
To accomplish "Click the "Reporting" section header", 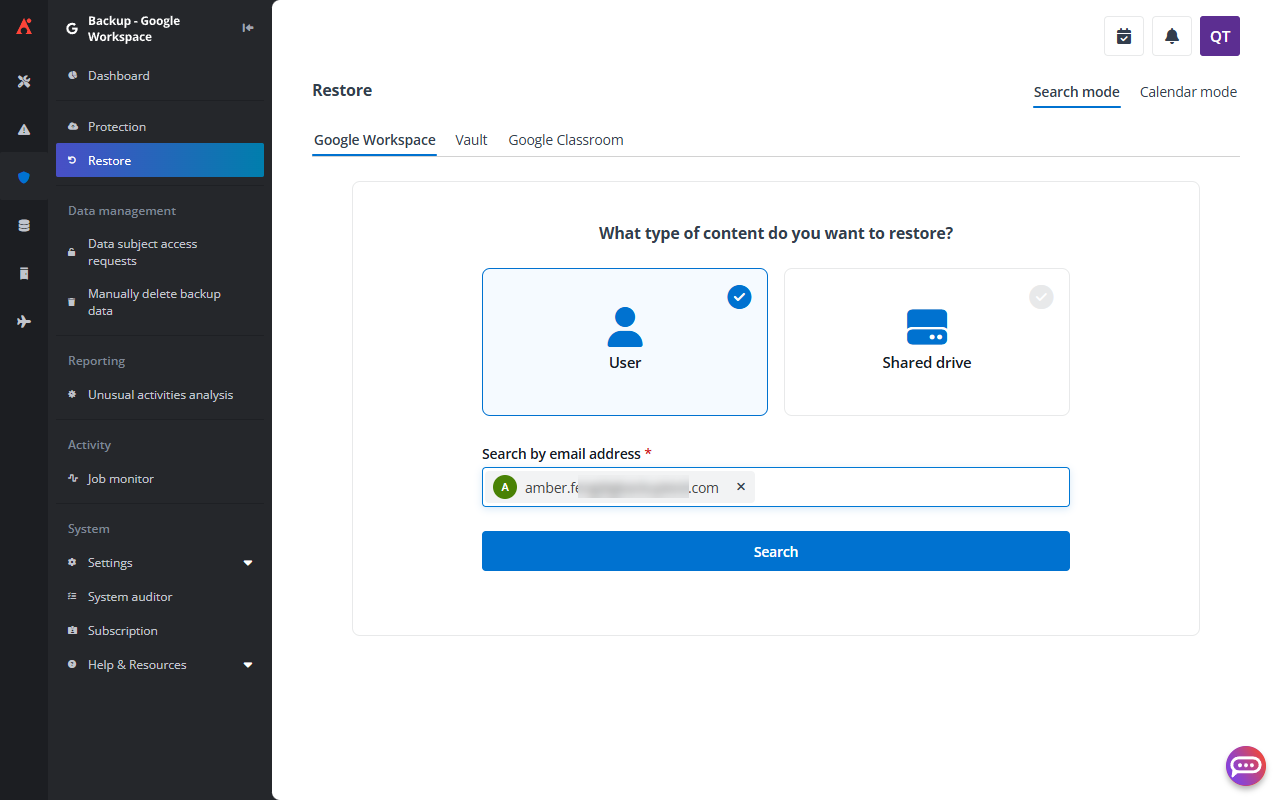I will [x=97, y=361].
